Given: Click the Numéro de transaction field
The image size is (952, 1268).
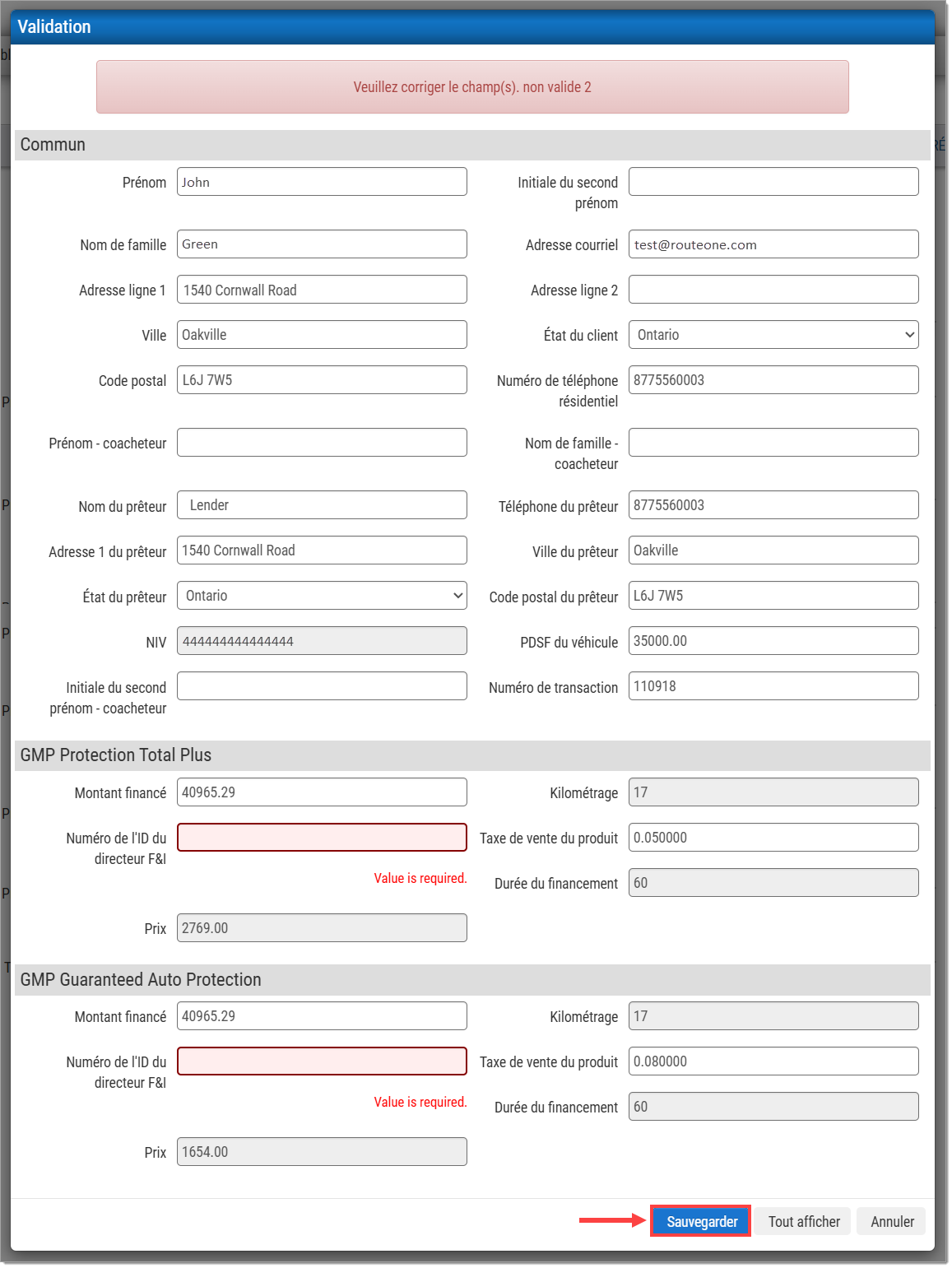Looking at the screenshot, I should 773,686.
